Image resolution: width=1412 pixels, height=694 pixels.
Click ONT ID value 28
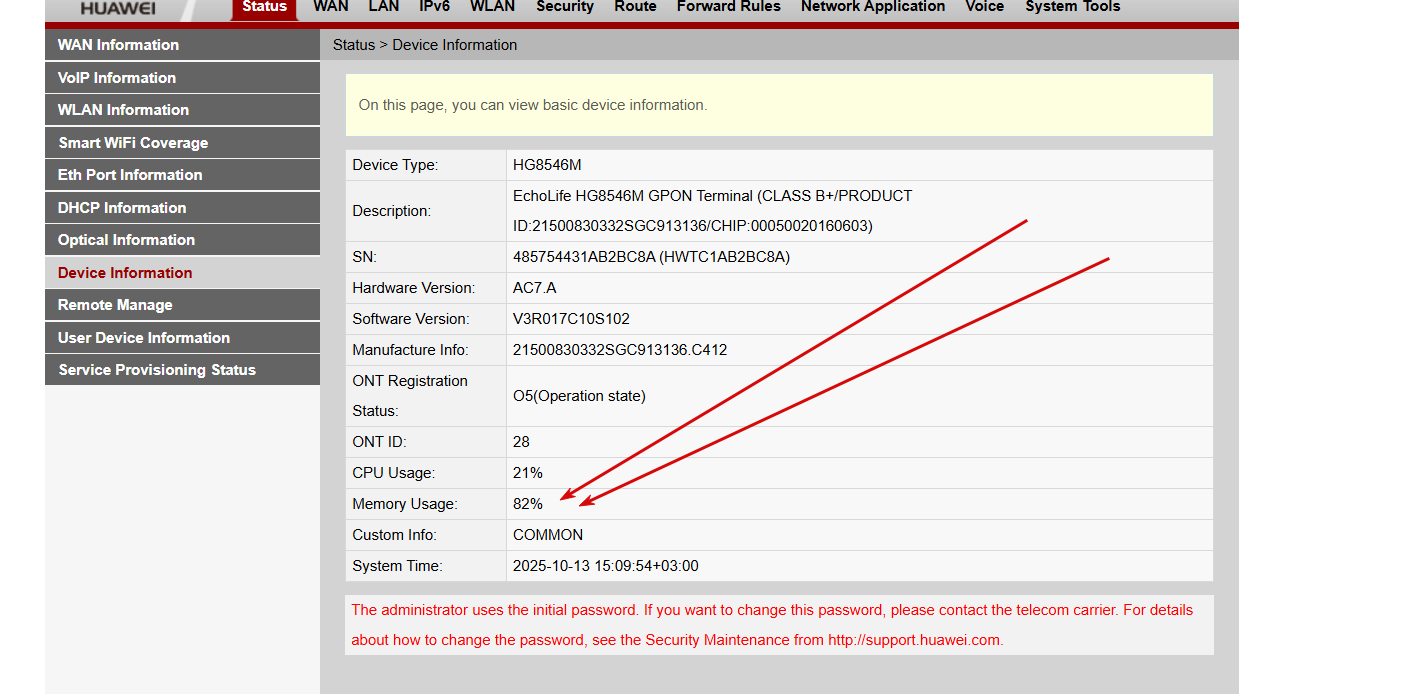(x=521, y=442)
